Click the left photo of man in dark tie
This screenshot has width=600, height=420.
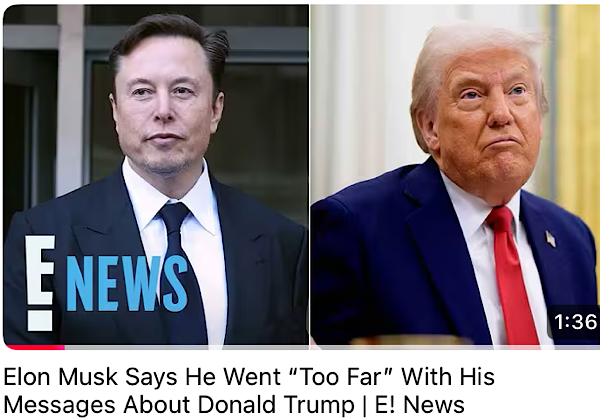pos(156,175)
